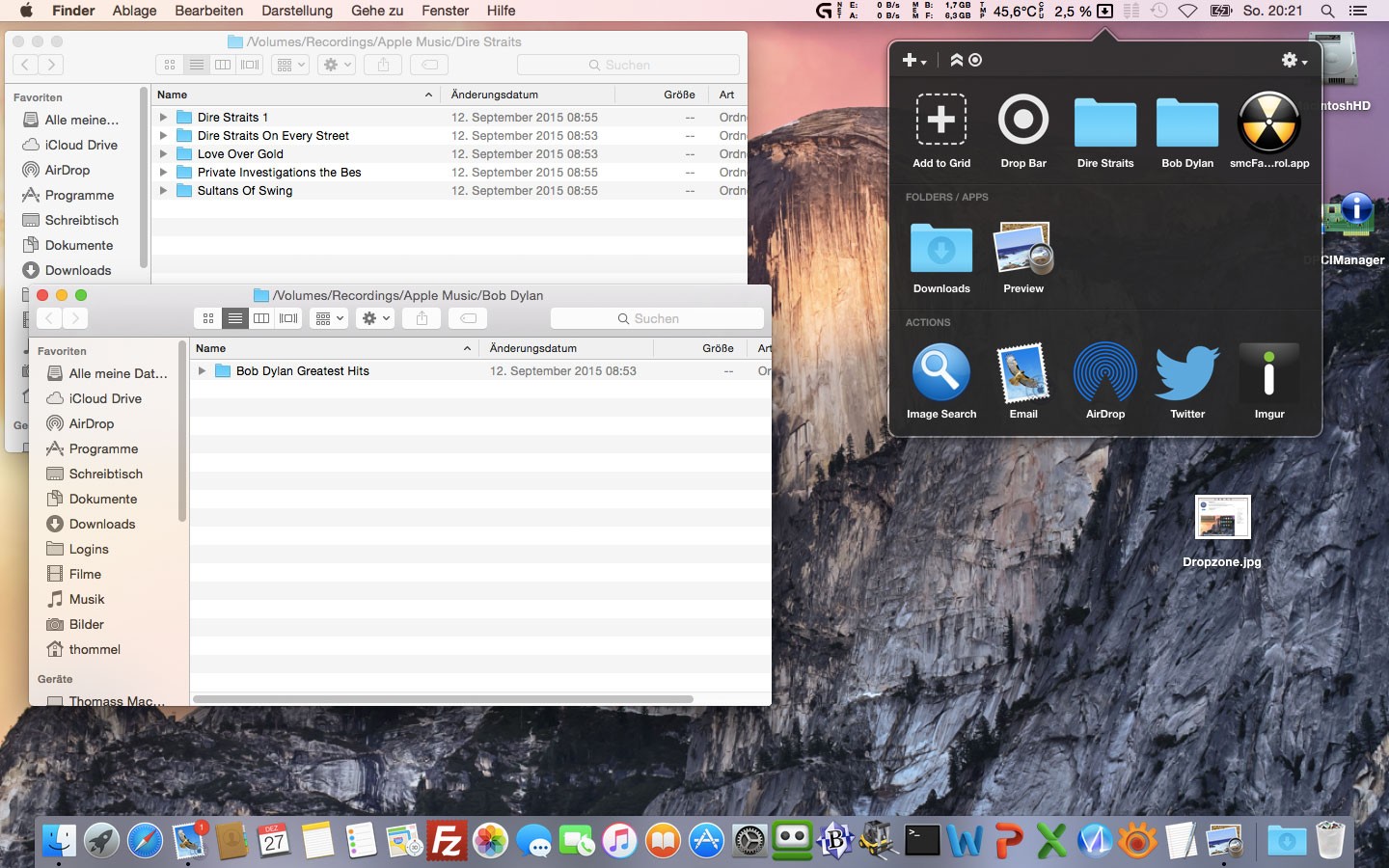This screenshot has width=1389, height=868.
Task: Open the Email action icon
Action: click(1022, 372)
